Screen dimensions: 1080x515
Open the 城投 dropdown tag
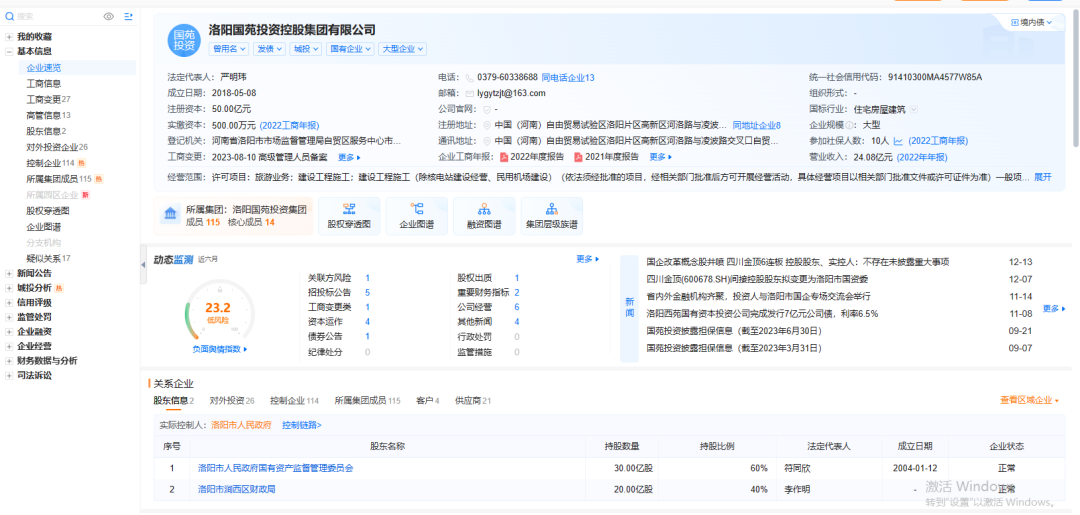click(305, 49)
